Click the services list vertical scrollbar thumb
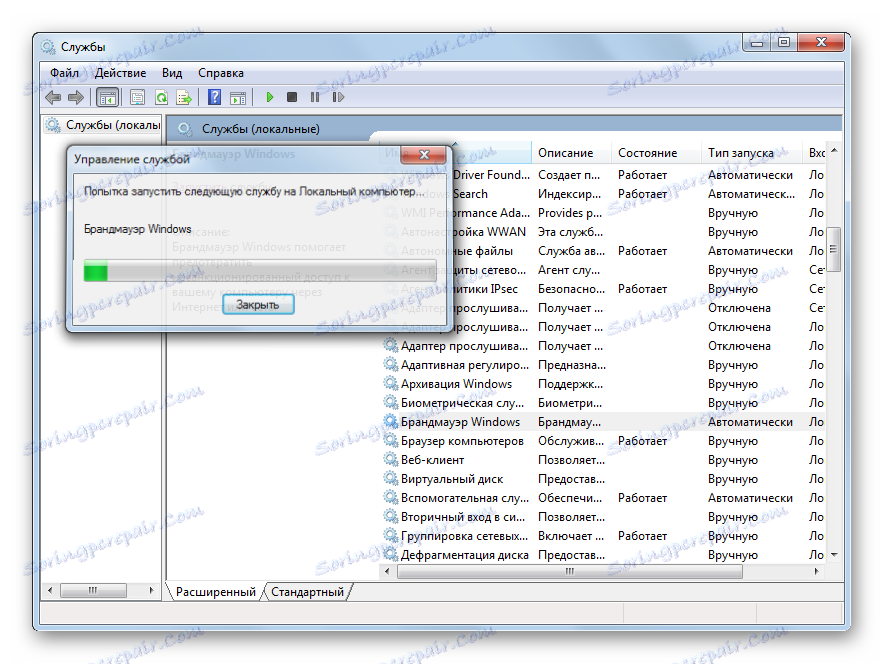The image size is (884, 664). [834, 249]
